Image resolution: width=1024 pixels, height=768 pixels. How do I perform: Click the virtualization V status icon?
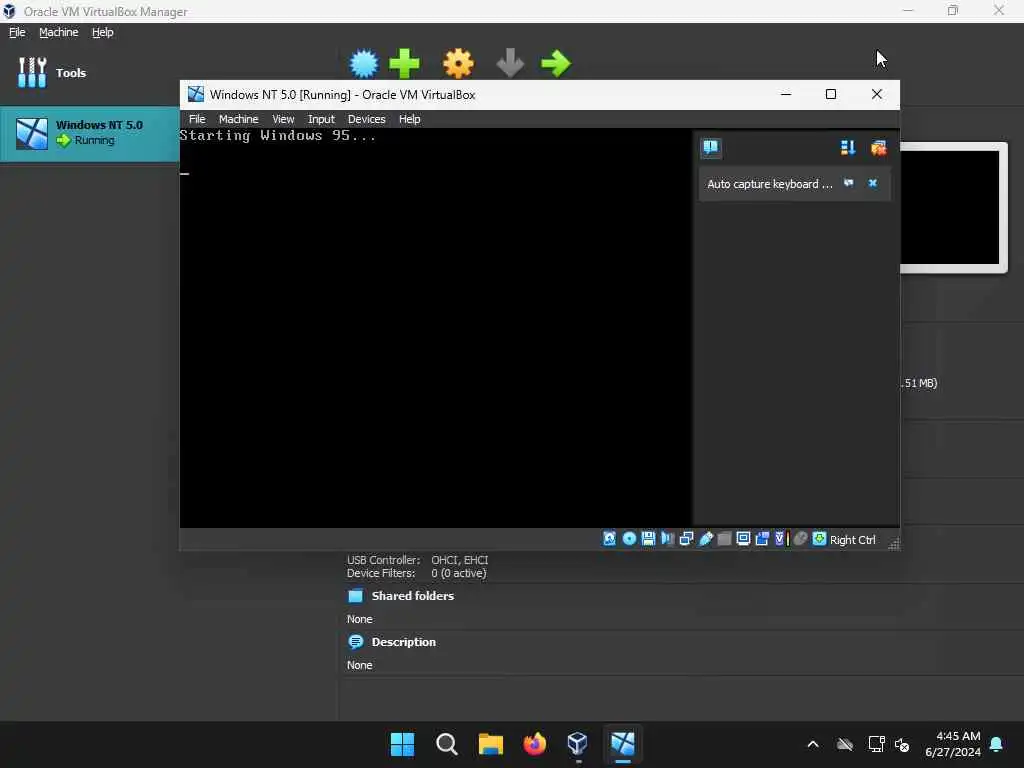point(781,539)
